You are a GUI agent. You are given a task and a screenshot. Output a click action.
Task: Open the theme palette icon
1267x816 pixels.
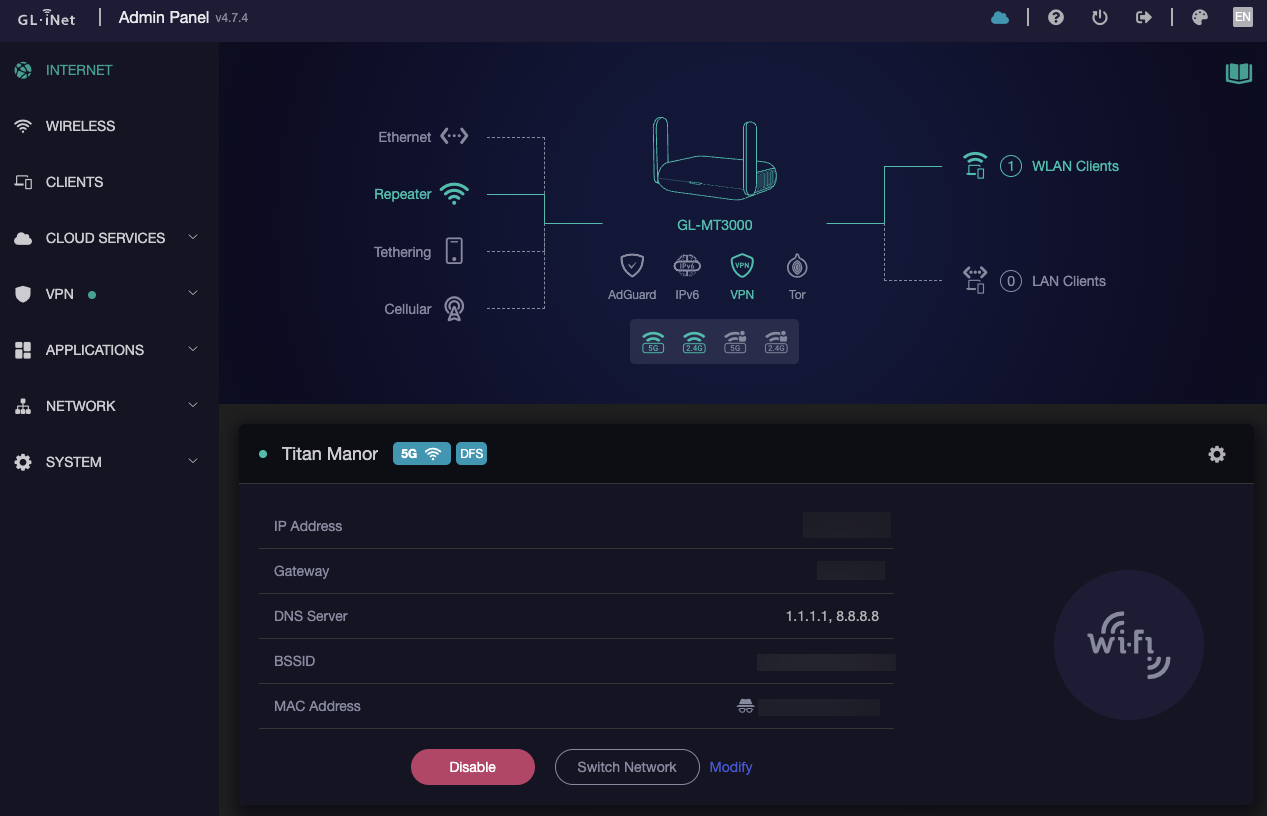(1200, 18)
